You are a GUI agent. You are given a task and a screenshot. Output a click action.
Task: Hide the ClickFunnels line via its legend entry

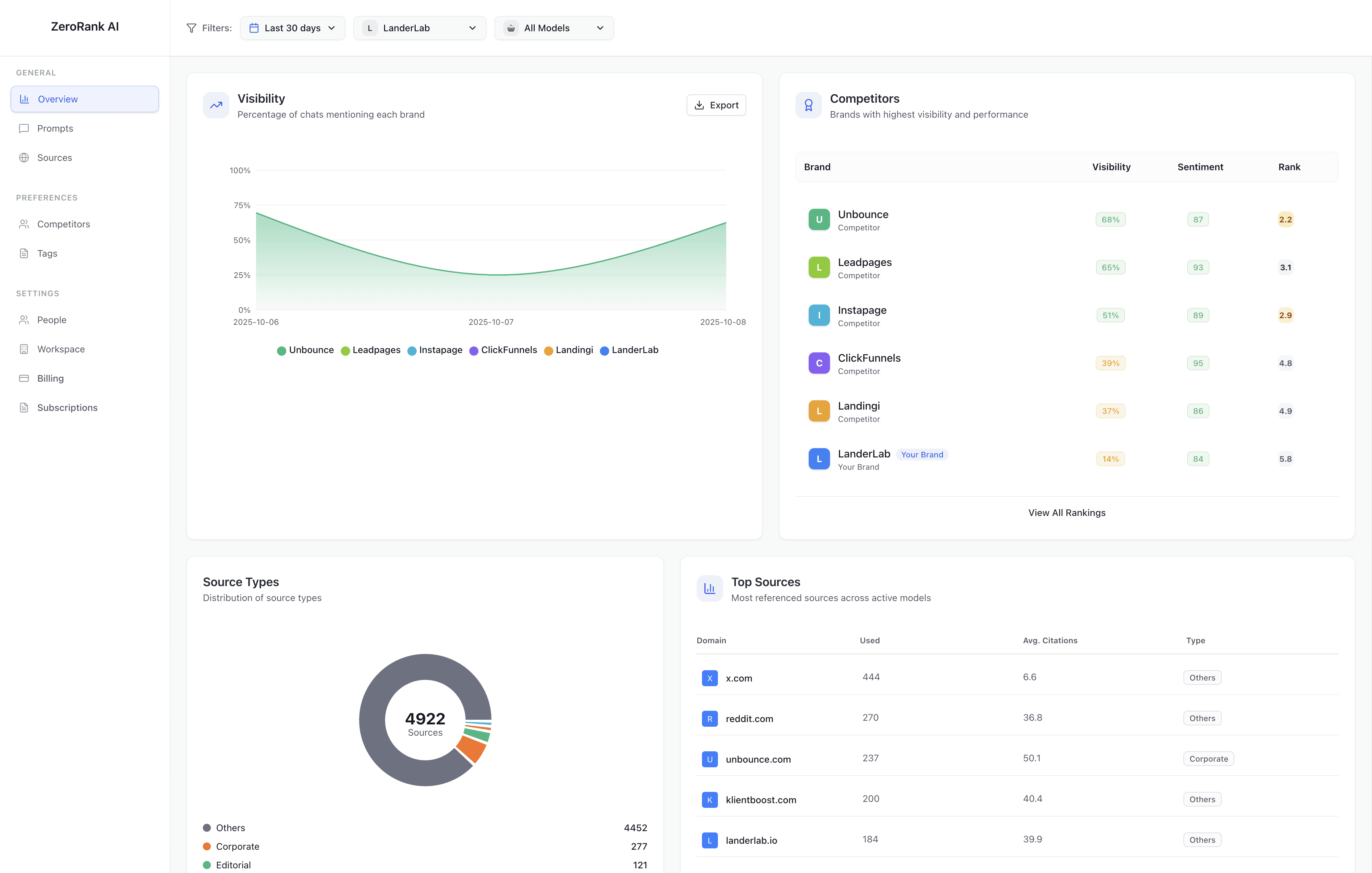pos(504,350)
